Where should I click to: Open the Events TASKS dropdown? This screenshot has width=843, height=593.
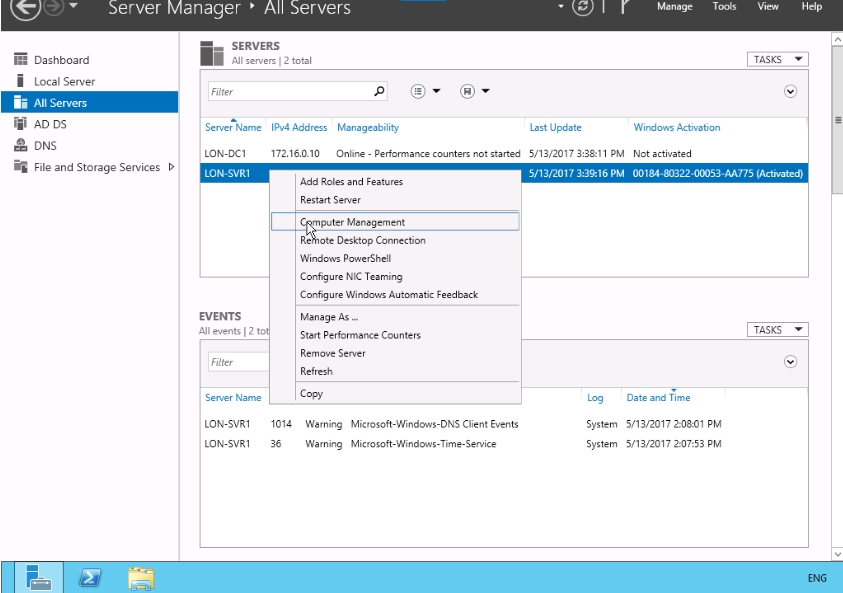[777, 330]
